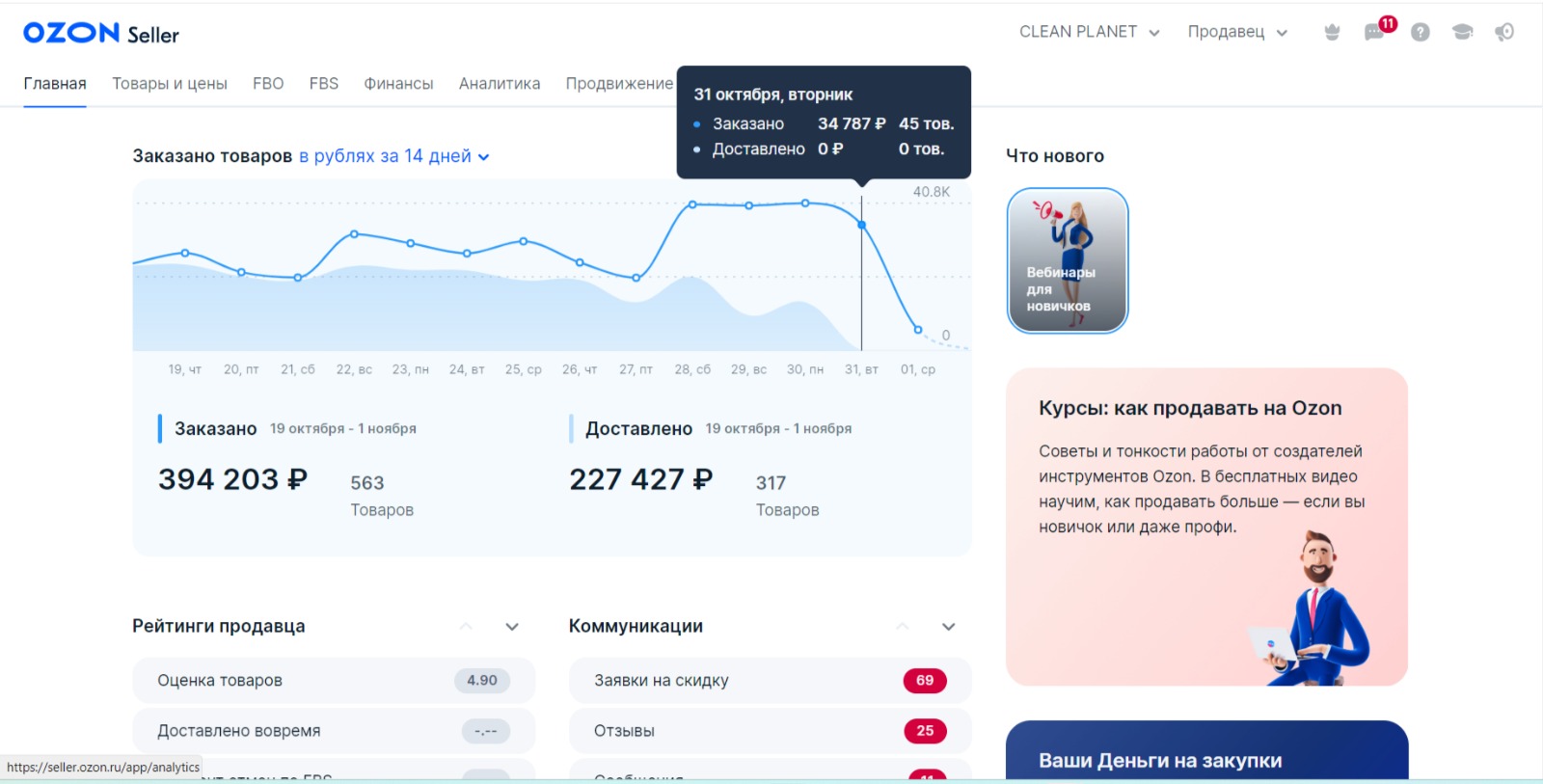
Task: Expand the CLEAN PLANET company dropdown
Action: click(1090, 32)
